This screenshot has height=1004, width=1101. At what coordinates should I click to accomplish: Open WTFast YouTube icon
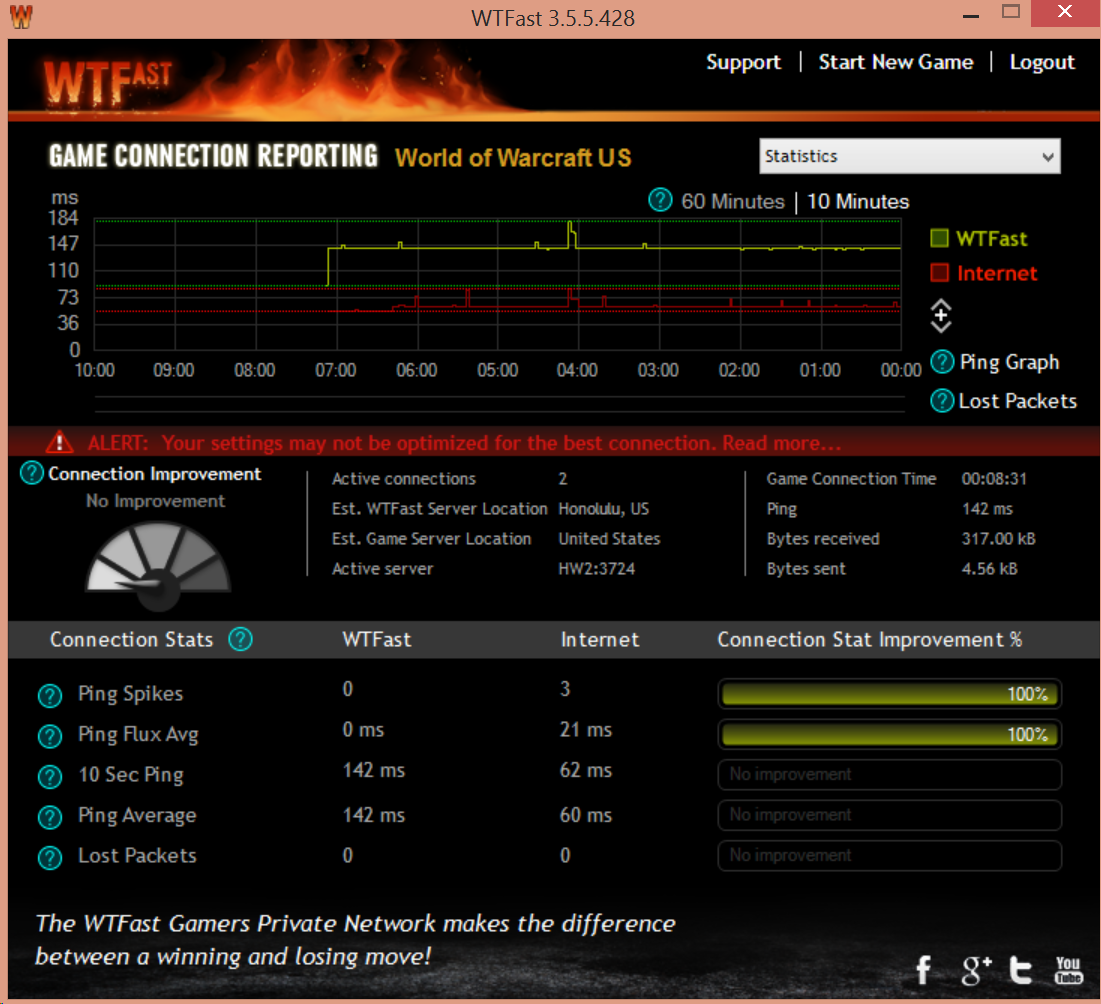click(x=1068, y=970)
